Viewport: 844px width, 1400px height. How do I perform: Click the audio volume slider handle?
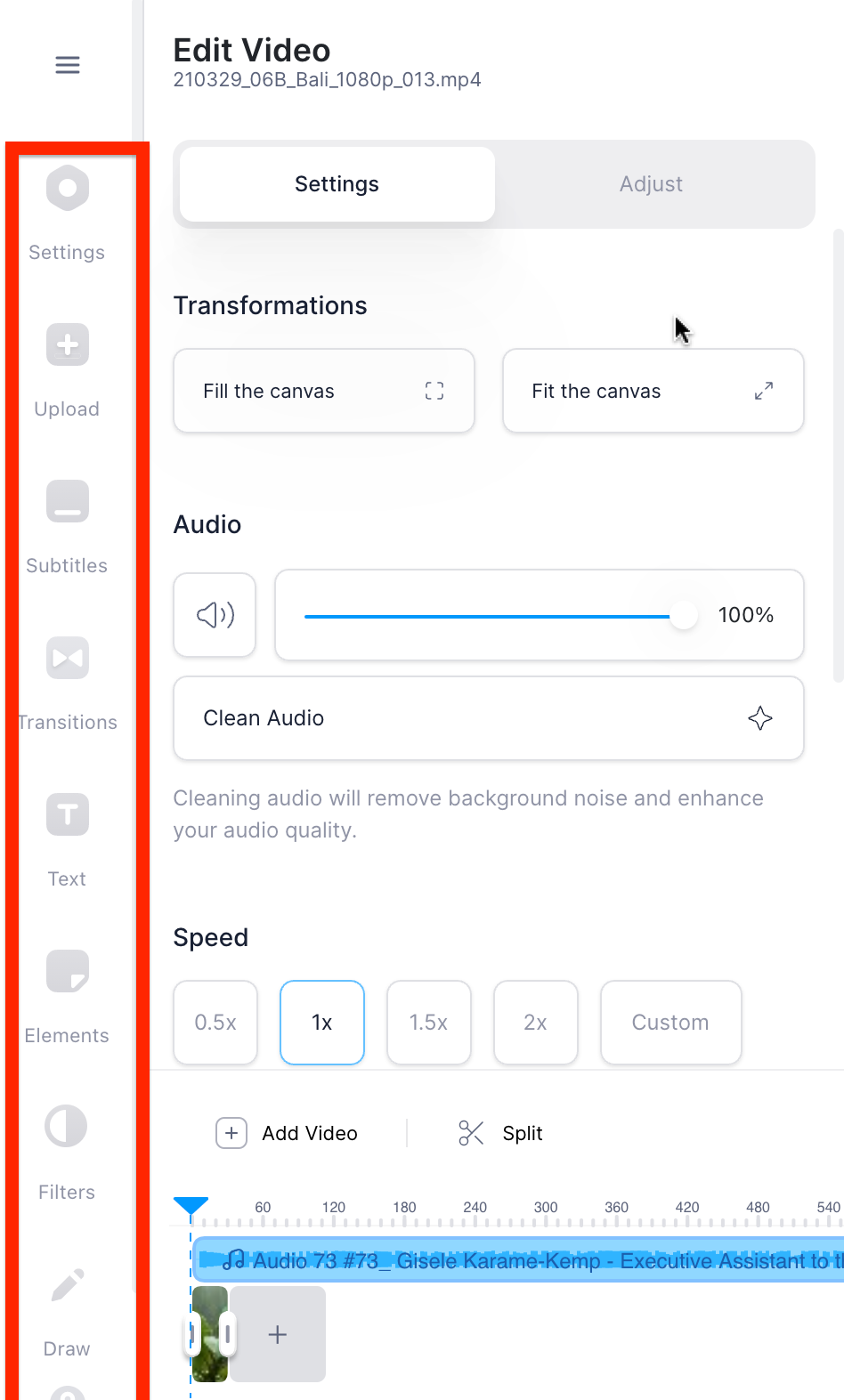click(x=684, y=615)
